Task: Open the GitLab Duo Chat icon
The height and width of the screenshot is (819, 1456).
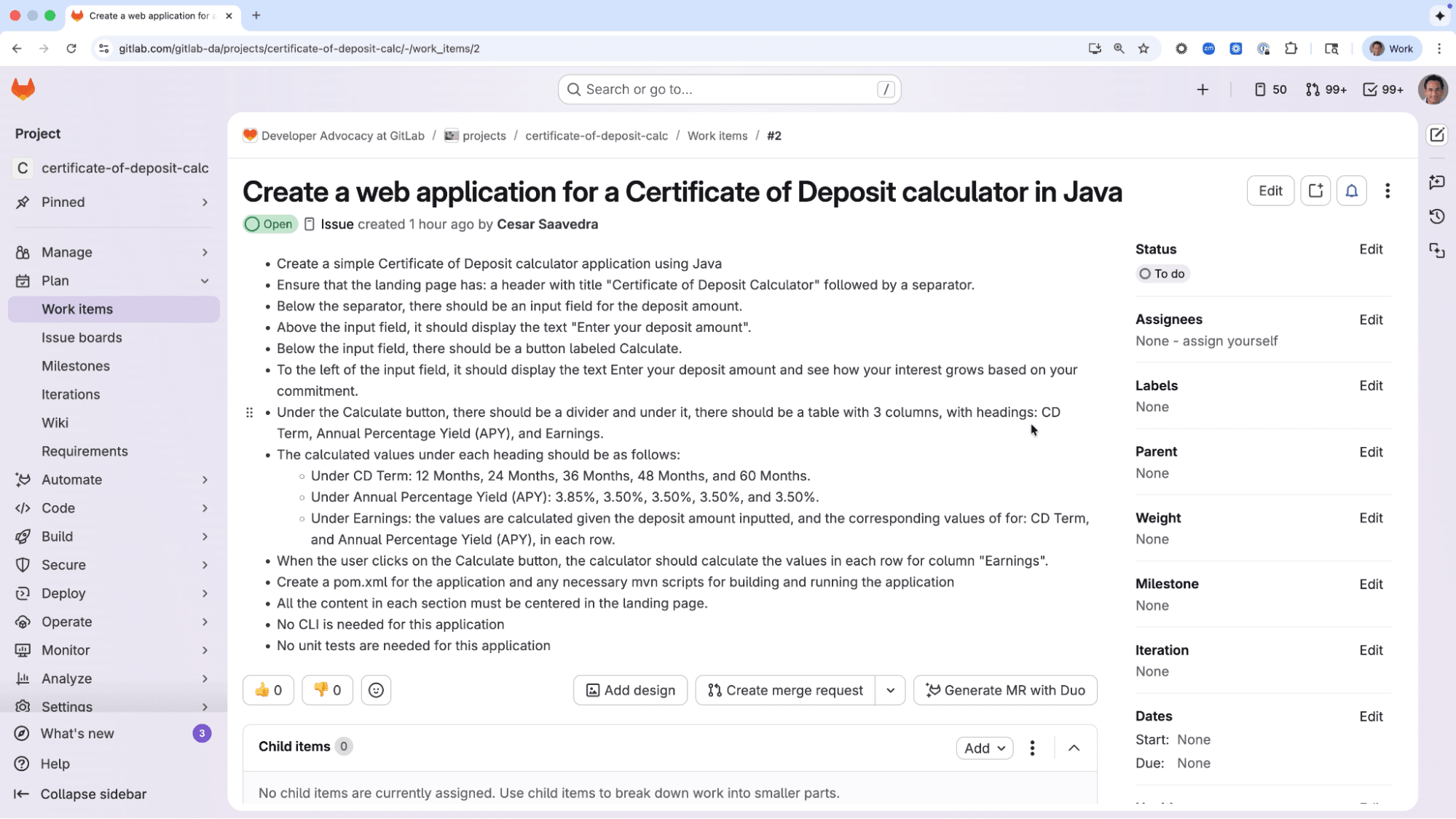Action: pos(1436,183)
